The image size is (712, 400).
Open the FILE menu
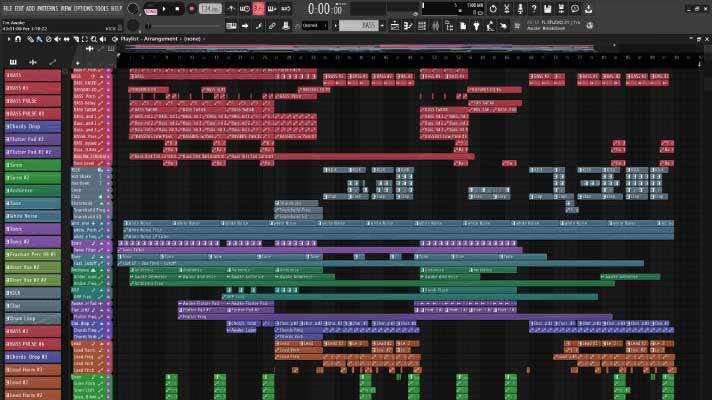pyautogui.click(x=7, y=8)
